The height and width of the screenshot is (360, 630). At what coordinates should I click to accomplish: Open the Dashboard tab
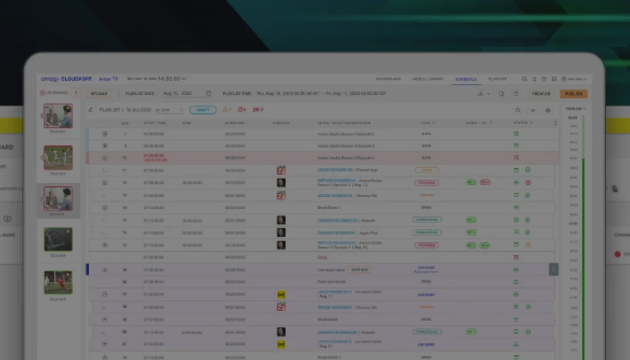pos(388,79)
